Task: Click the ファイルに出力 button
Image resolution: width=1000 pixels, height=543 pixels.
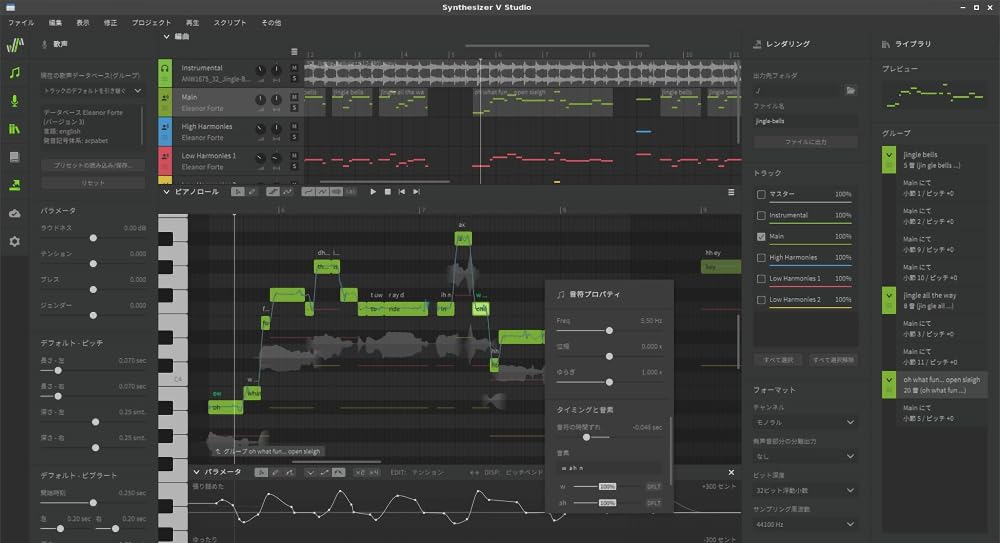Action: pos(805,142)
